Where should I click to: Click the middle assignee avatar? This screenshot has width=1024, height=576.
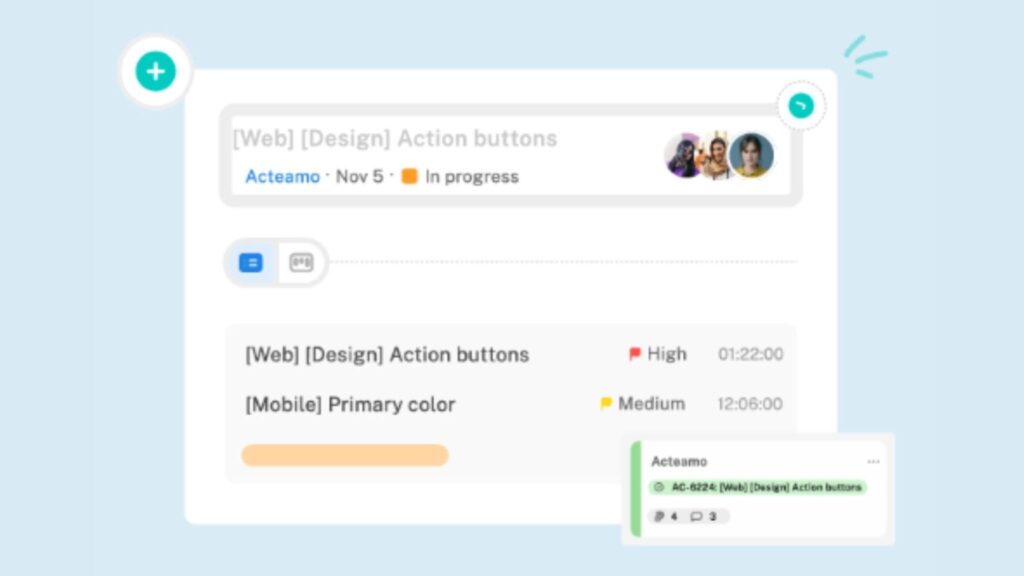click(716, 155)
